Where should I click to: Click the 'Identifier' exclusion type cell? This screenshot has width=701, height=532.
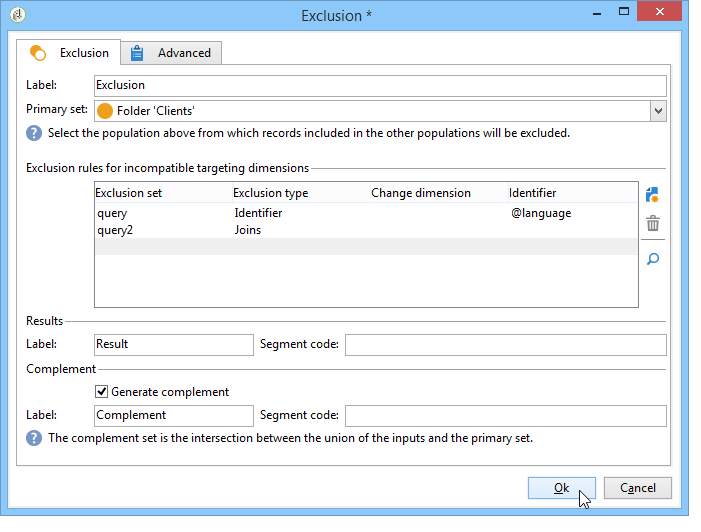pyautogui.click(x=258, y=213)
